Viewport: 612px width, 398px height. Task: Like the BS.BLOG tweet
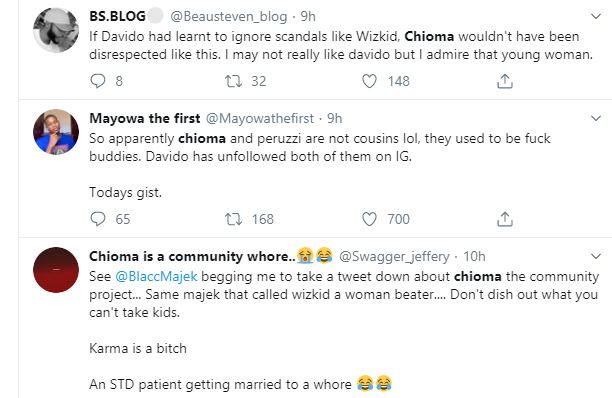click(x=369, y=81)
